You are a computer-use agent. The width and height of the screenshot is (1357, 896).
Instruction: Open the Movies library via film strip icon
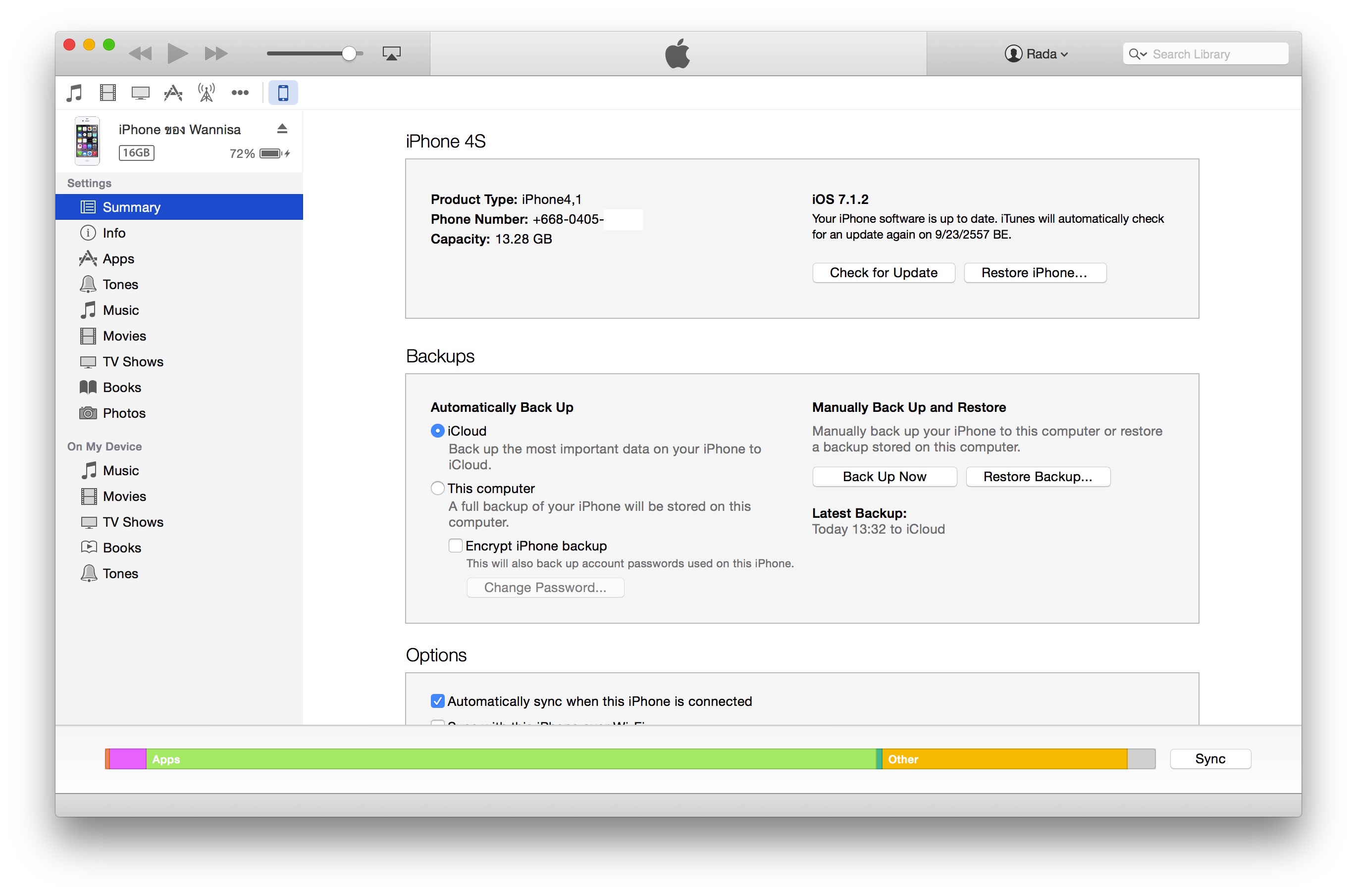click(107, 92)
